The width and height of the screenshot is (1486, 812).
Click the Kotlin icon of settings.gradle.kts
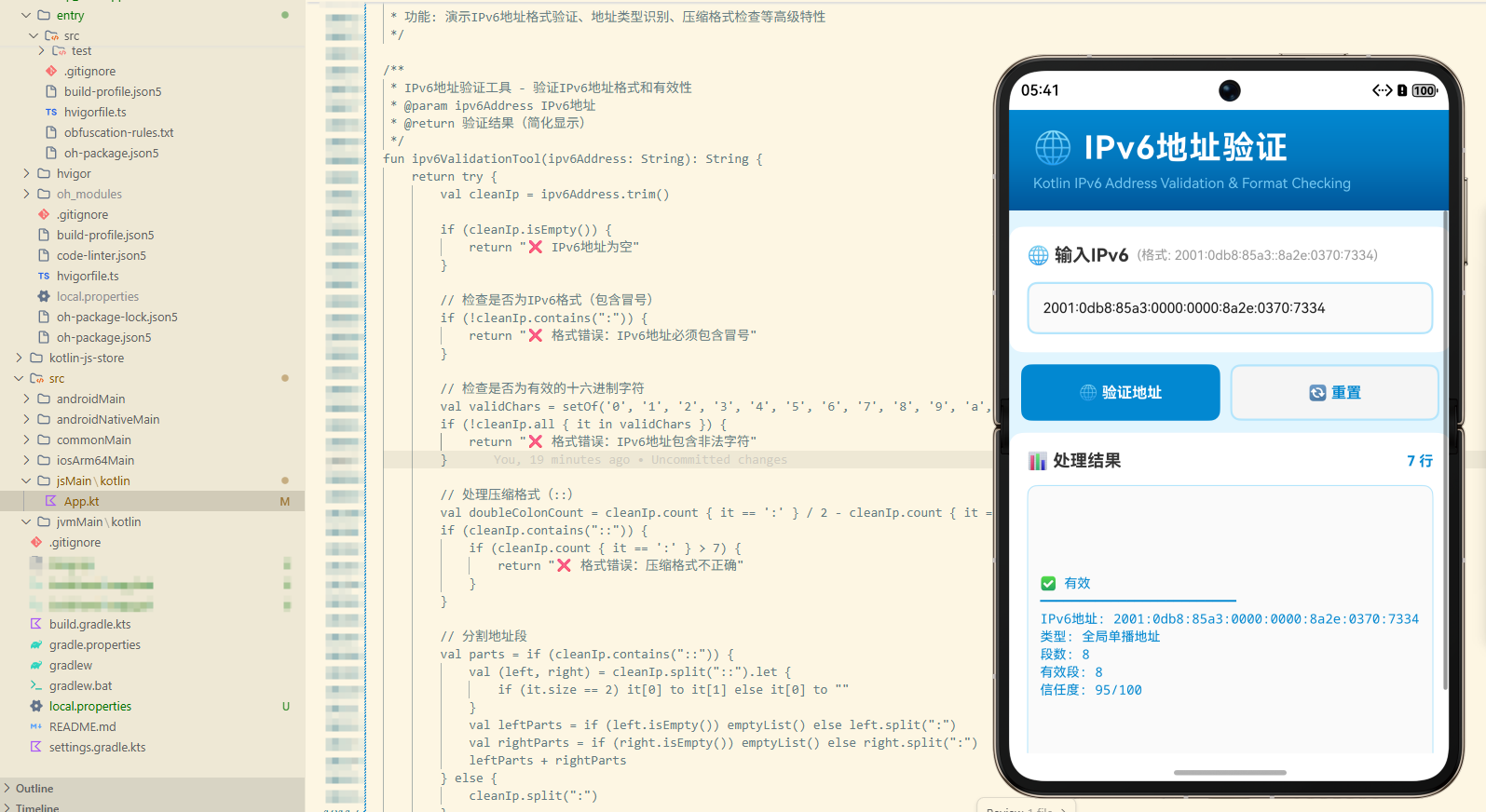coord(36,747)
